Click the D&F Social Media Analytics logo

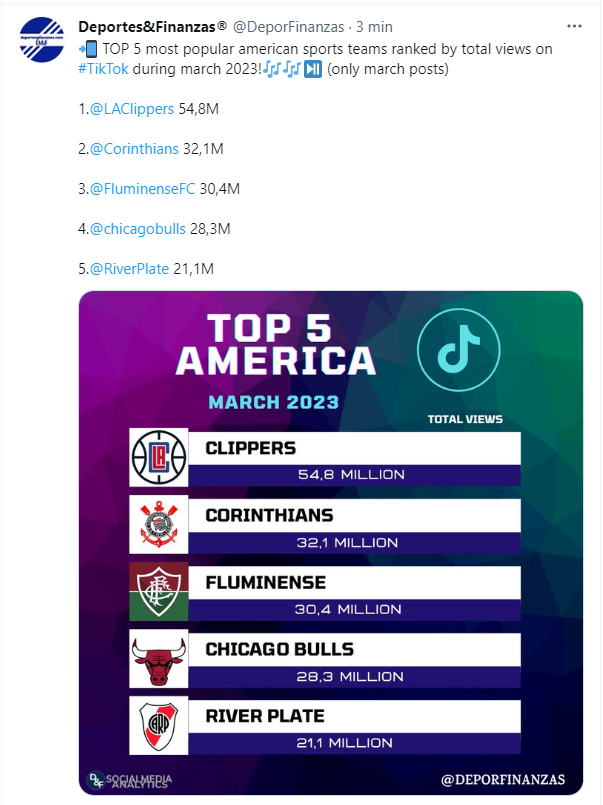click(130, 780)
